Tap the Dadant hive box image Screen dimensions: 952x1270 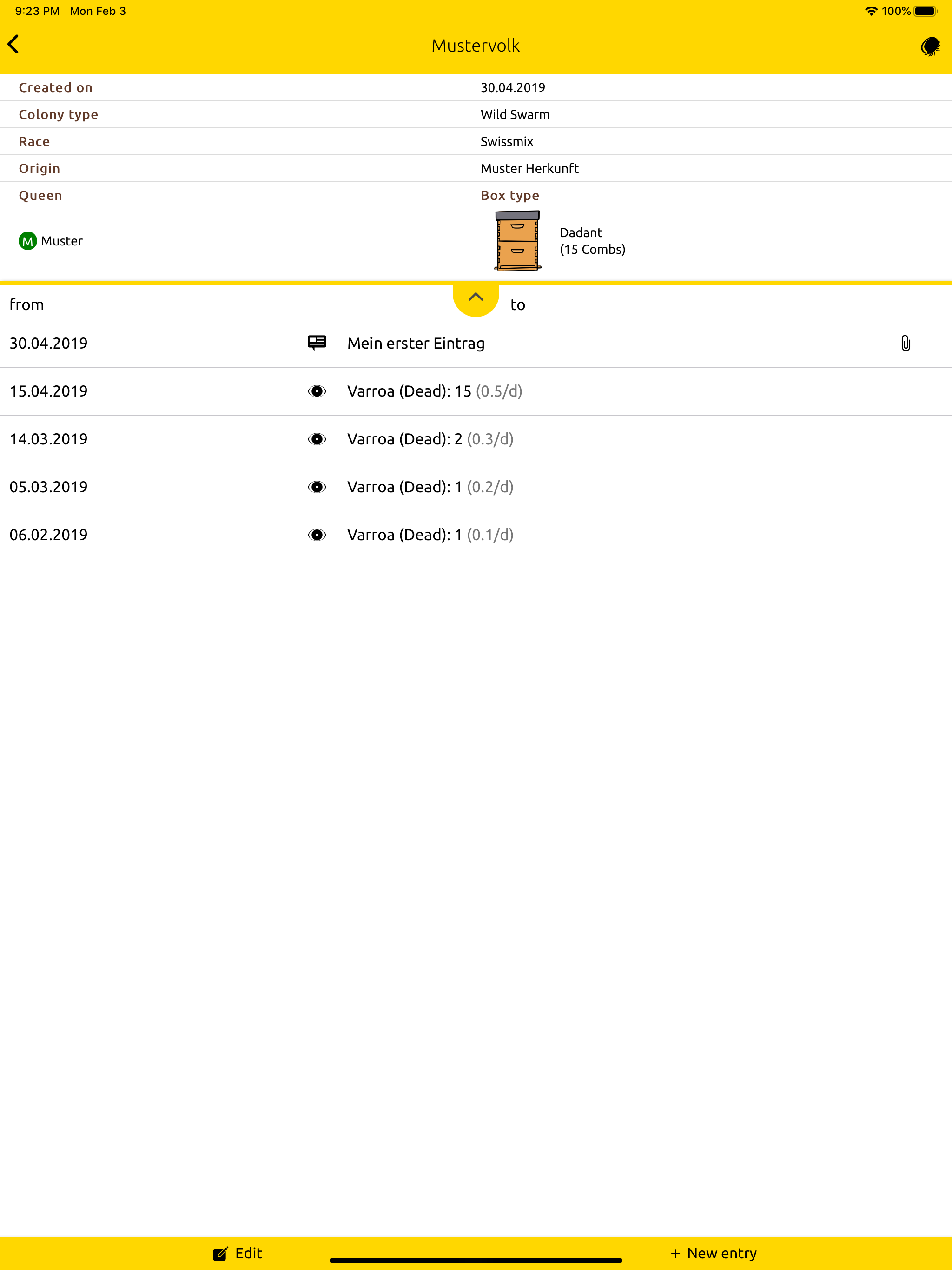tap(517, 240)
